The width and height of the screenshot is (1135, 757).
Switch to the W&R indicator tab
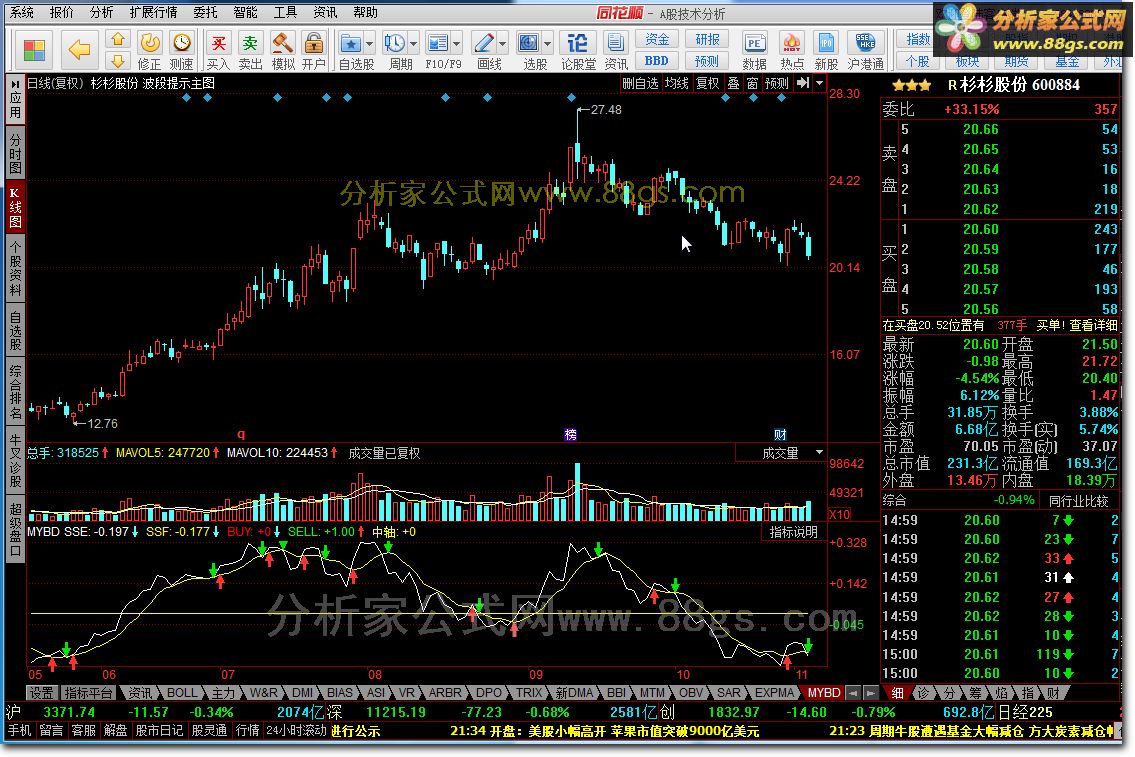263,693
